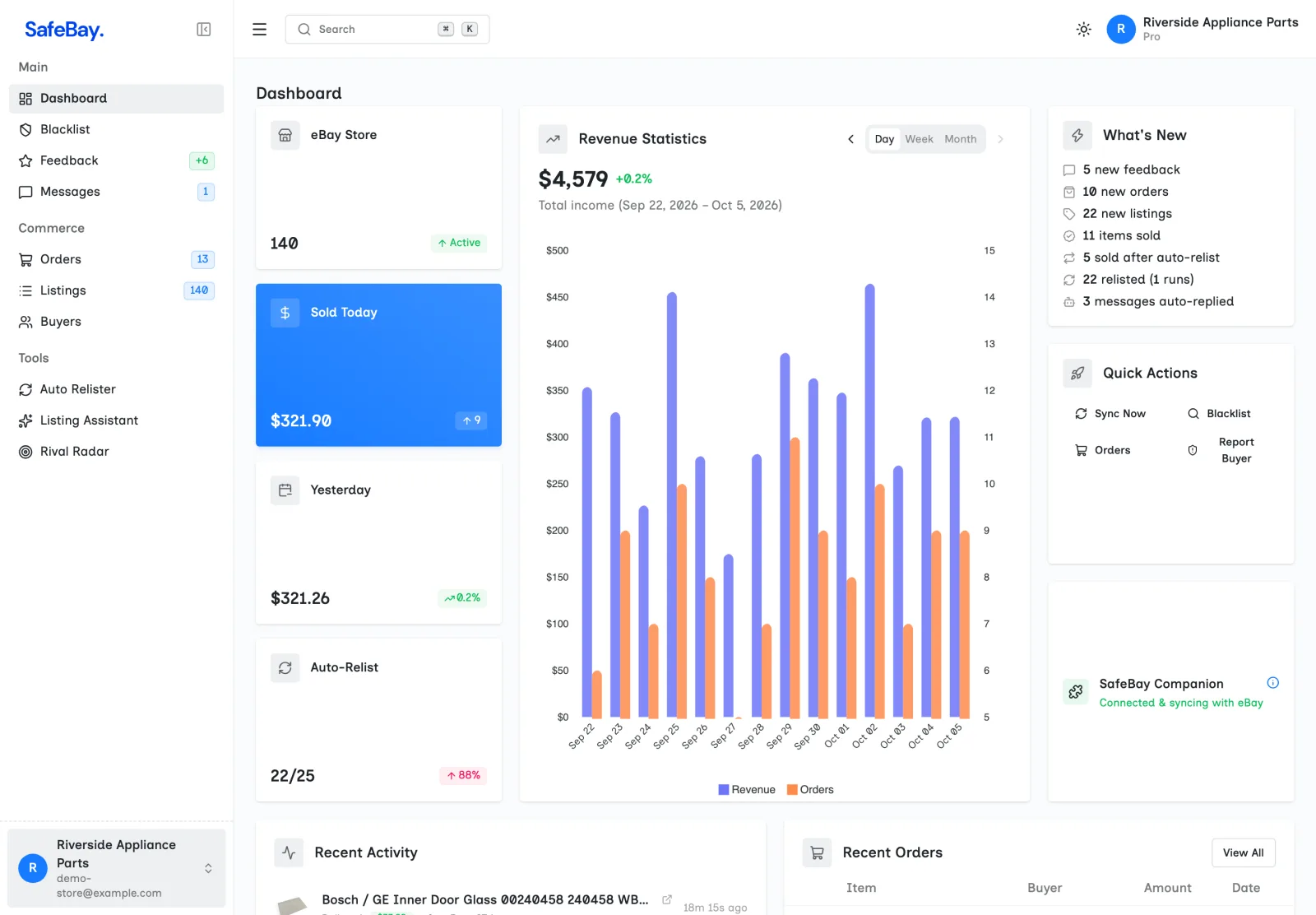1316x915 pixels.
Task: Open Listings in the sidebar
Action: tap(116, 291)
